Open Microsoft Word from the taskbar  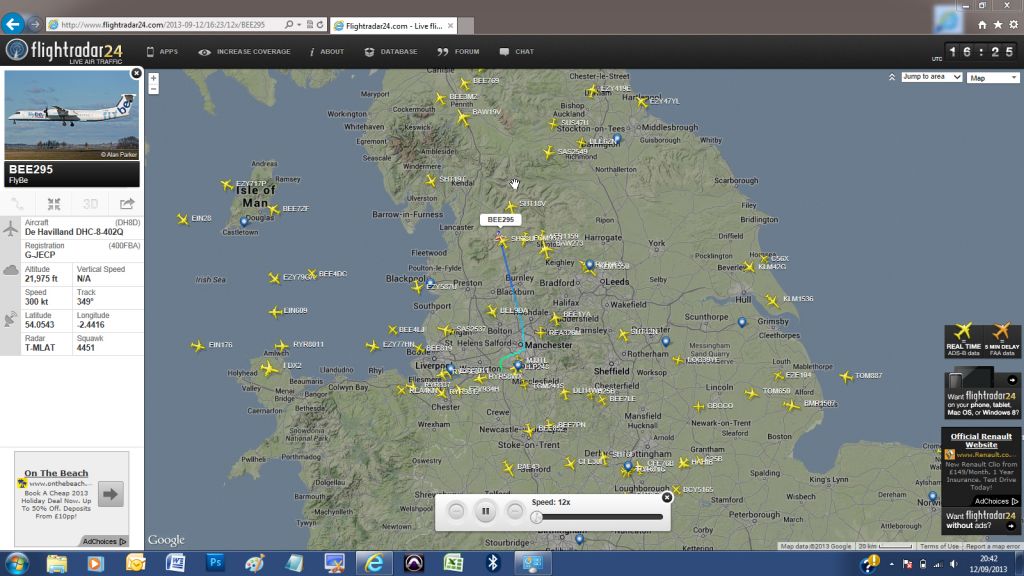(175, 562)
